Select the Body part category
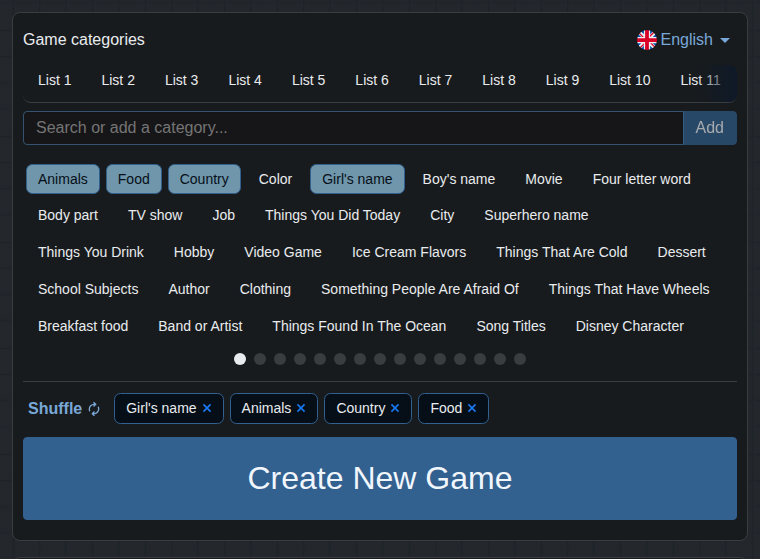Viewport: 760px width, 559px height. [x=68, y=215]
